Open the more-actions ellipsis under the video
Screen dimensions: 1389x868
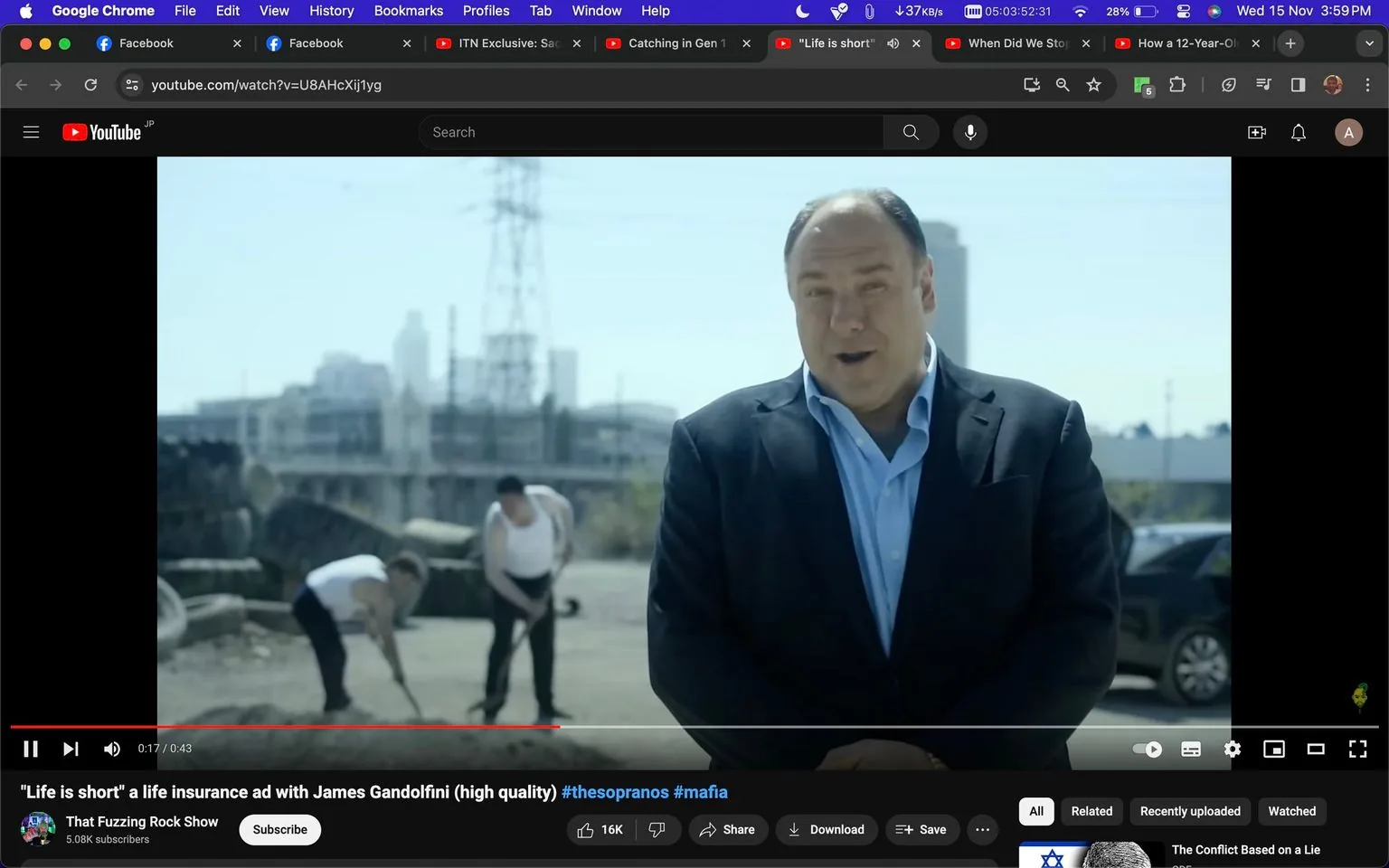tap(982, 829)
